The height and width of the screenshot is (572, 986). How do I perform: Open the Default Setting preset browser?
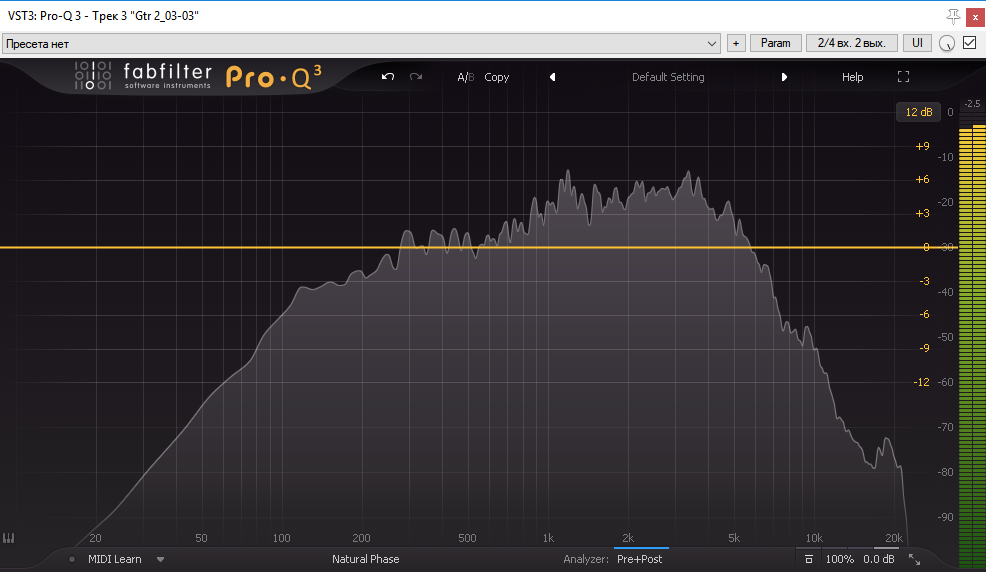(668, 77)
